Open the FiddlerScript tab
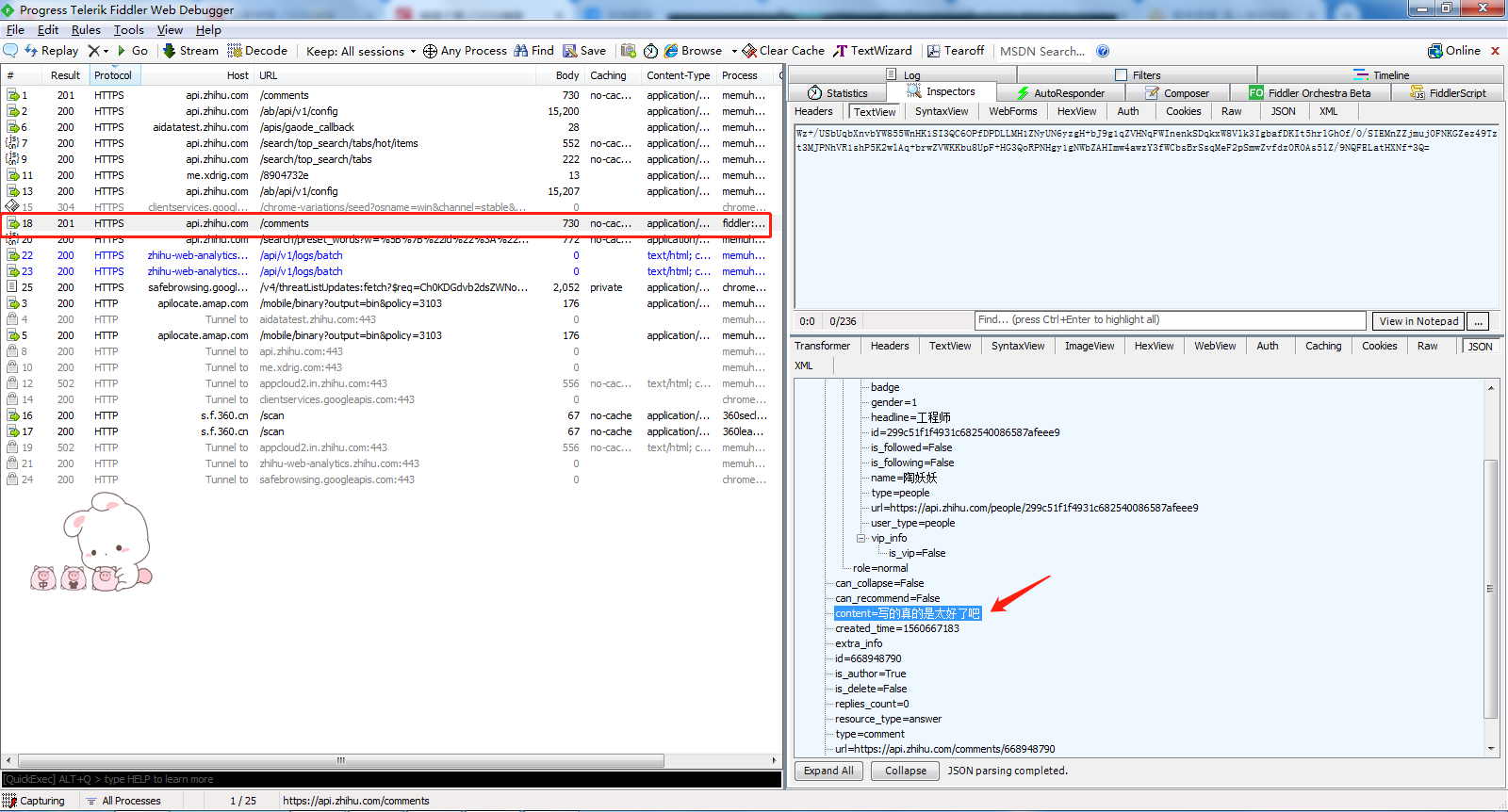Image resolution: width=1508 pixels, height=812 pixels. (1448, 92)
